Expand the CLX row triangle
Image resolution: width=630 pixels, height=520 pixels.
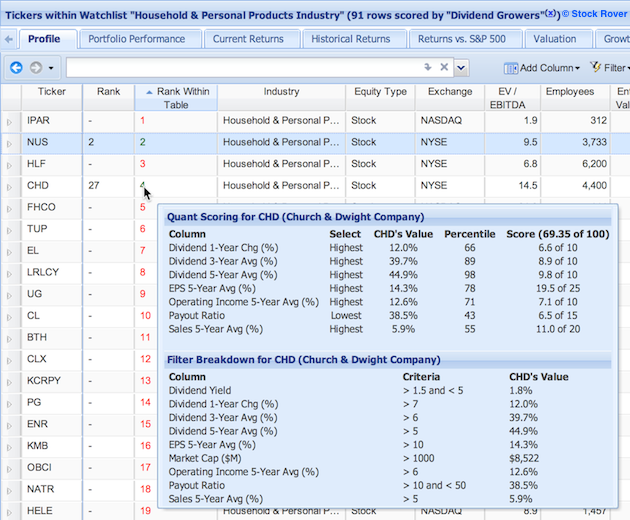click(x=9, y=360)
